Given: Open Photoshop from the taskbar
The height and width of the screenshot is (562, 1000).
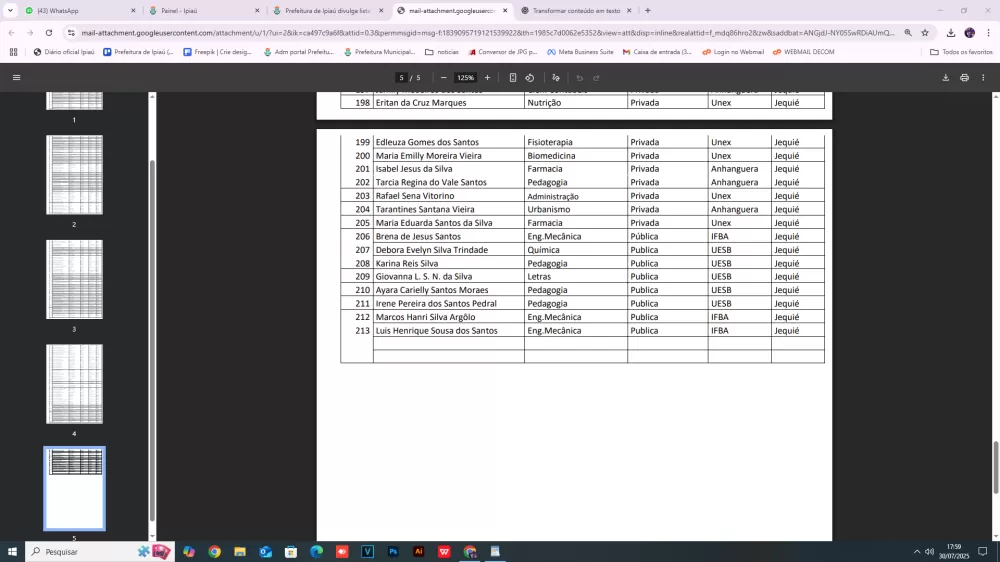Looking at the screenshot, I should click(x=393, y=551).
